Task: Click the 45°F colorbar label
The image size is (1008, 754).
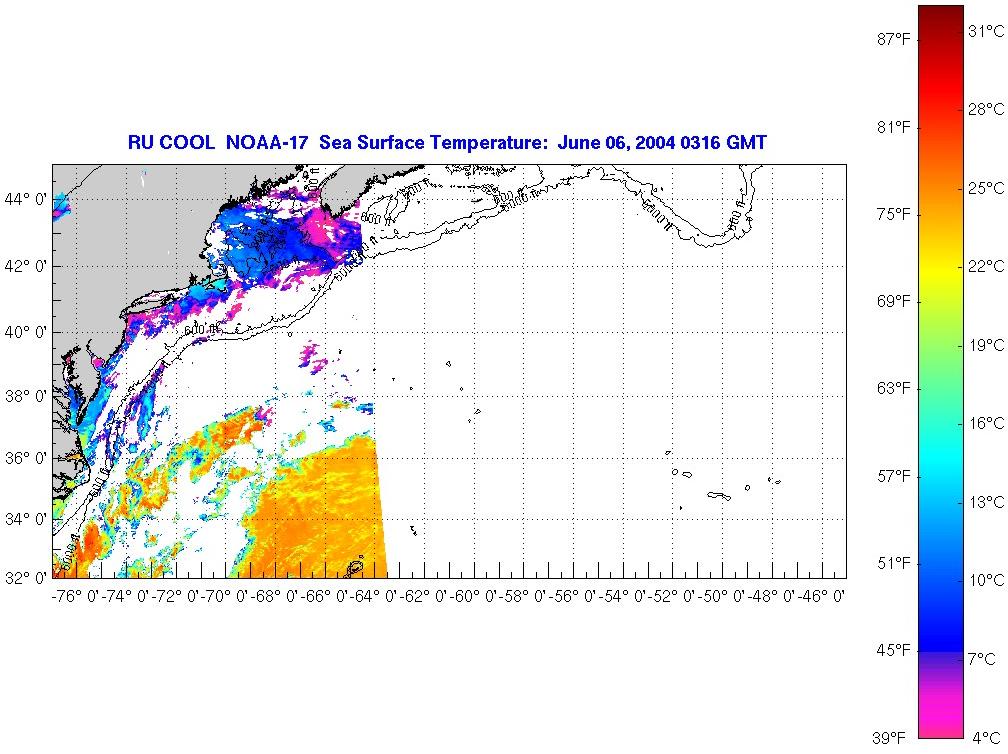Action: point(894,651)
